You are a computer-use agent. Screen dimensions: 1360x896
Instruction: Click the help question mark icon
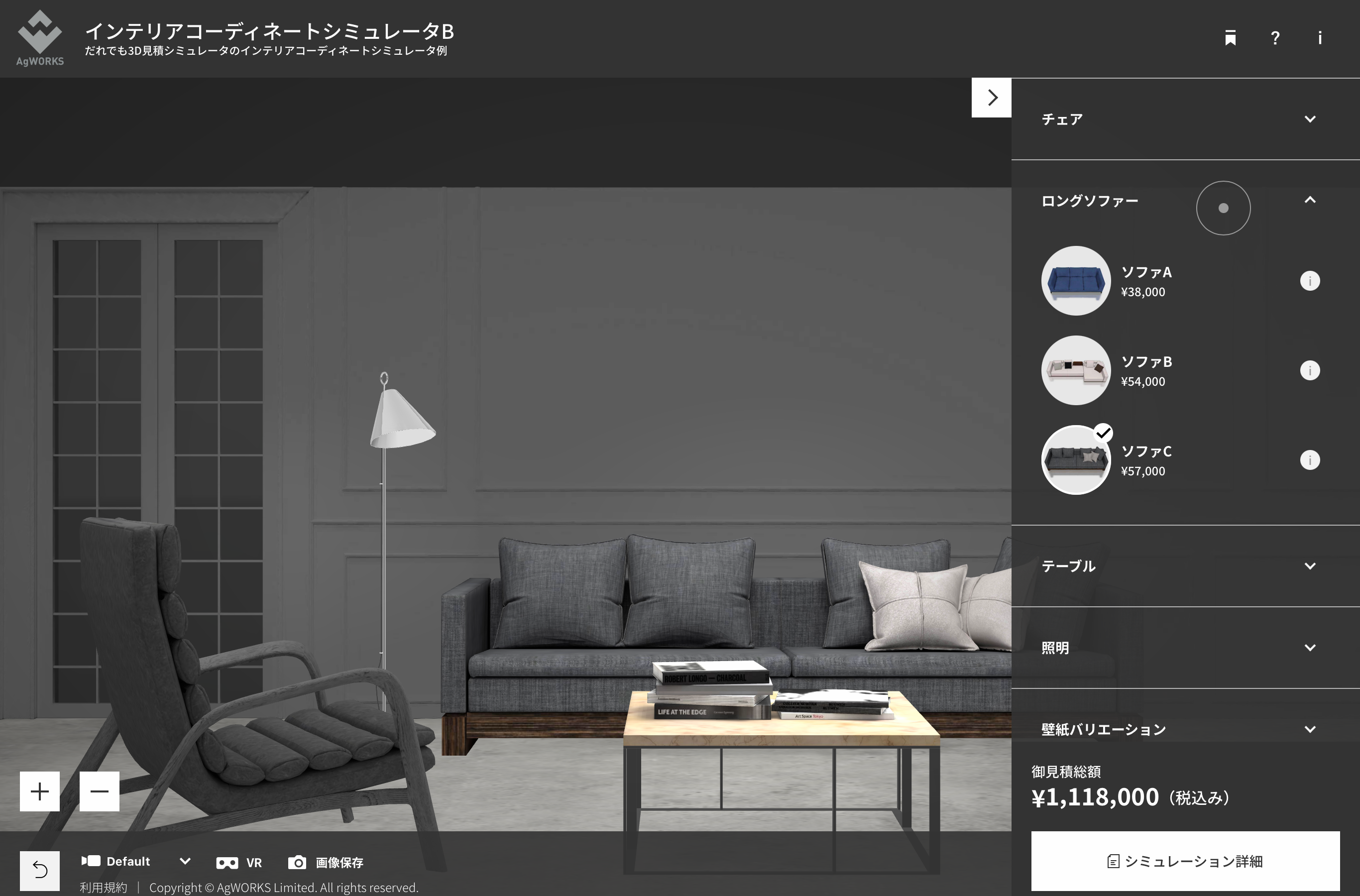(1275, 38)
